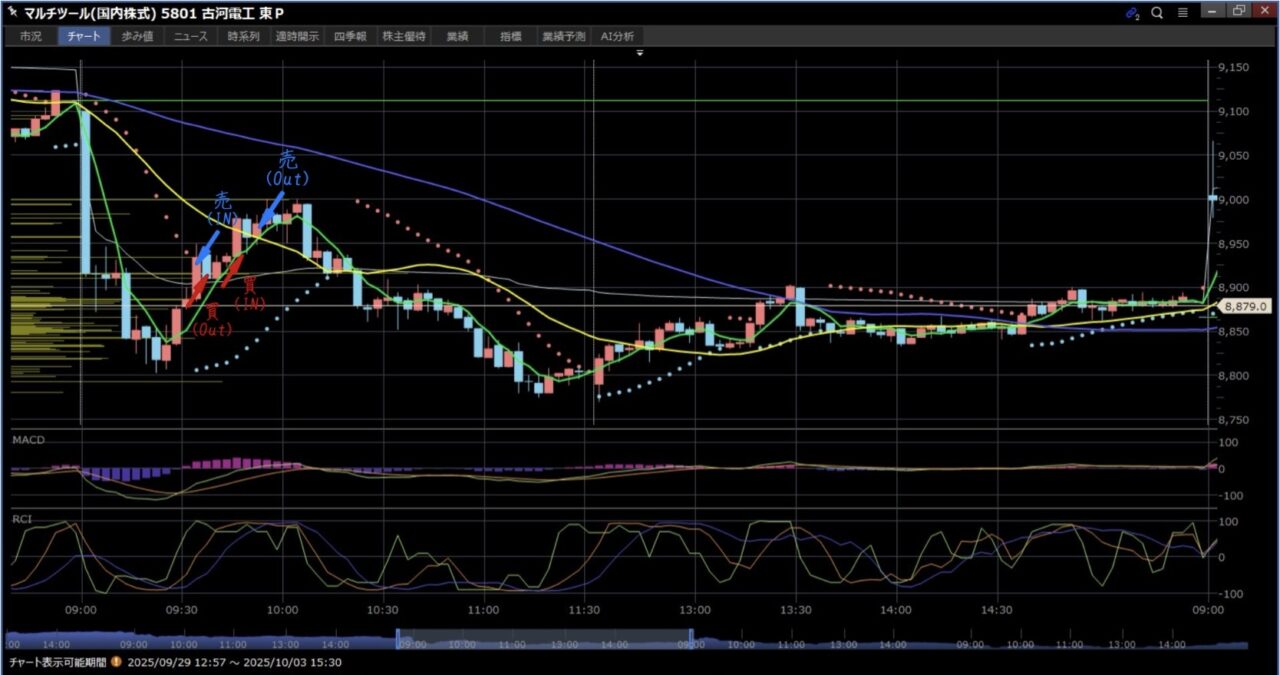Screen dimensions: 1280x675
Task: Open the 株主優待 tab
Action: [404, 36]
